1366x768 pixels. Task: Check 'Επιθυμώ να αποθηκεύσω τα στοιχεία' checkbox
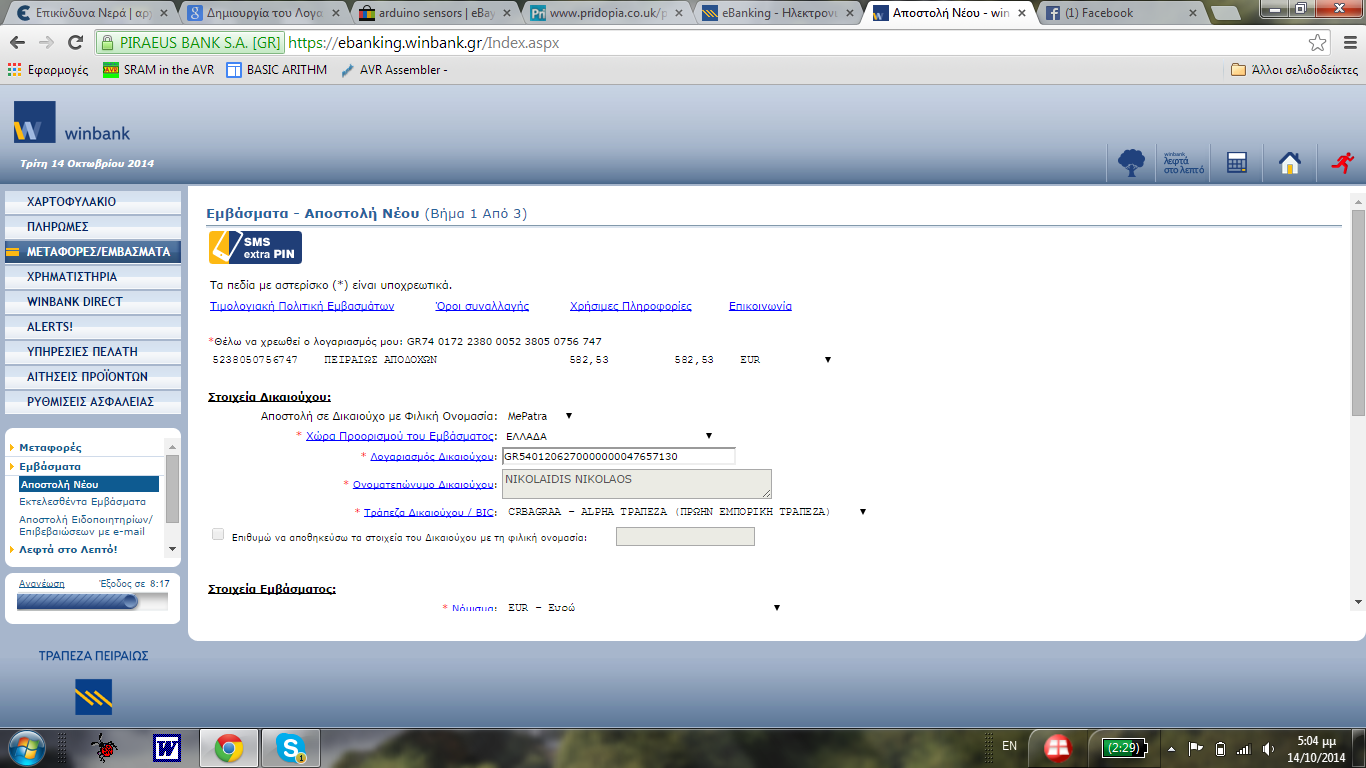(218, 535)
